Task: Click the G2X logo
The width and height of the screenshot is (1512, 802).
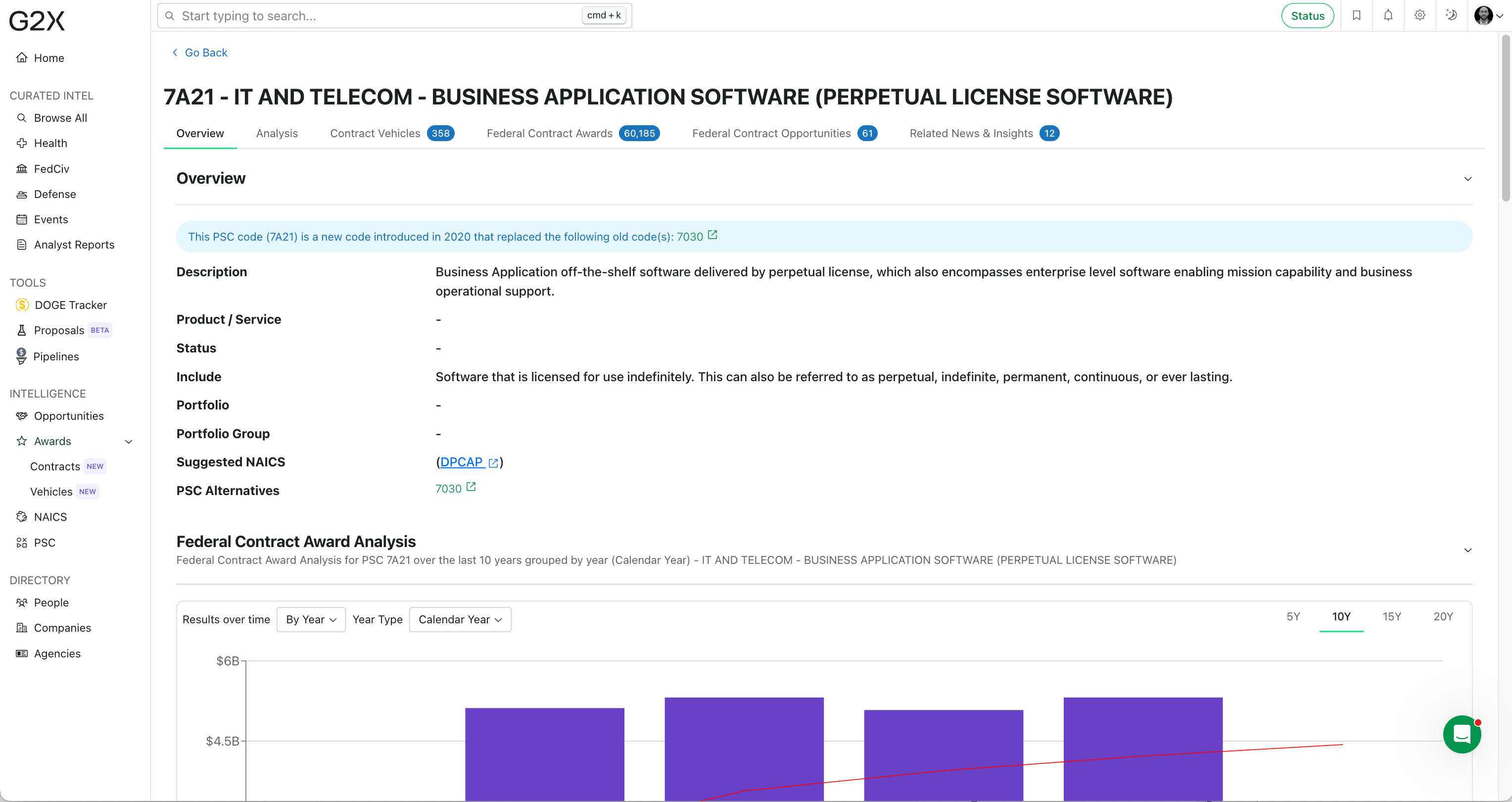Action: point(37,21)
